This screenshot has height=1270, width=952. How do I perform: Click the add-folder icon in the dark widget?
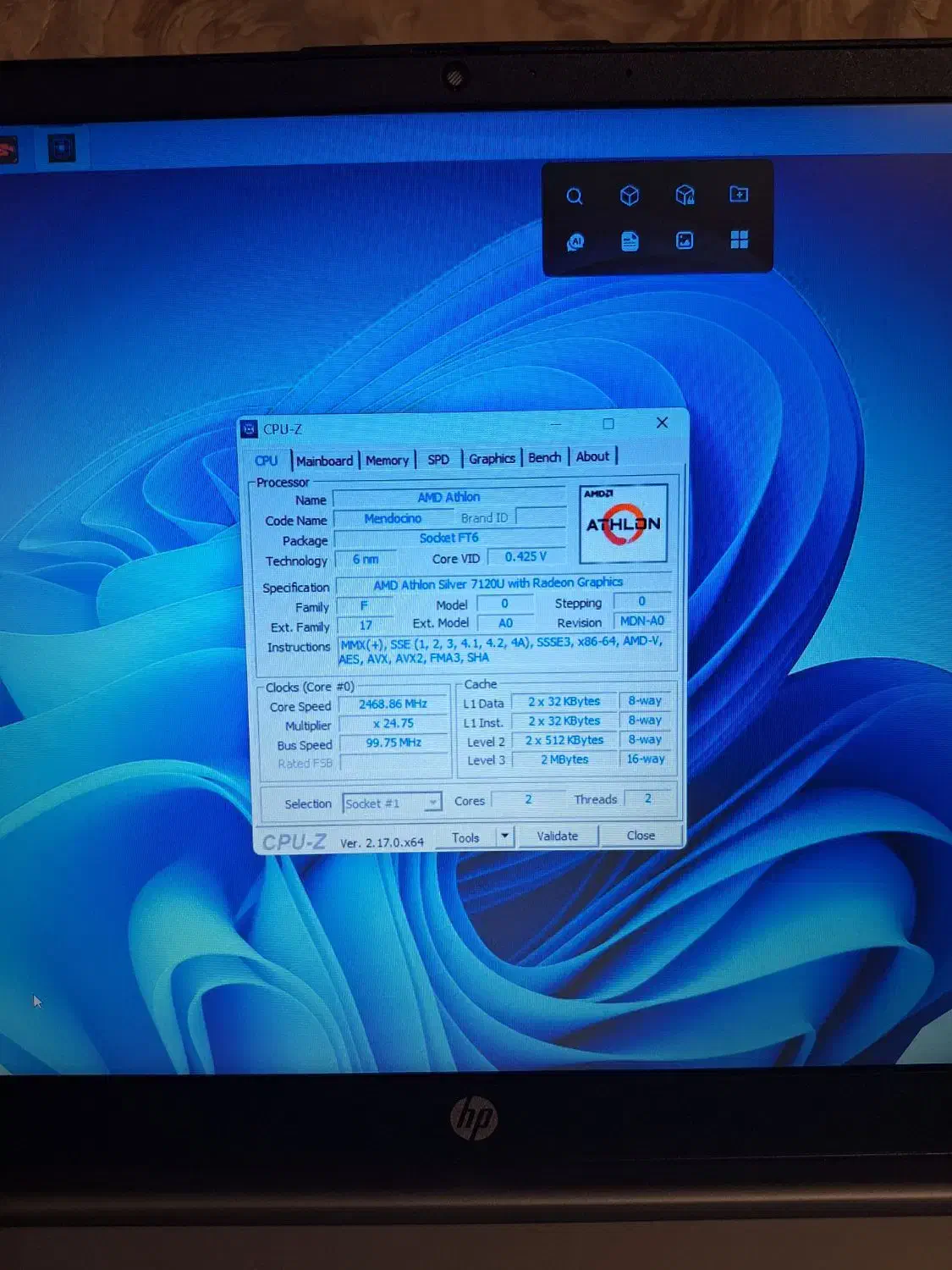739,195
